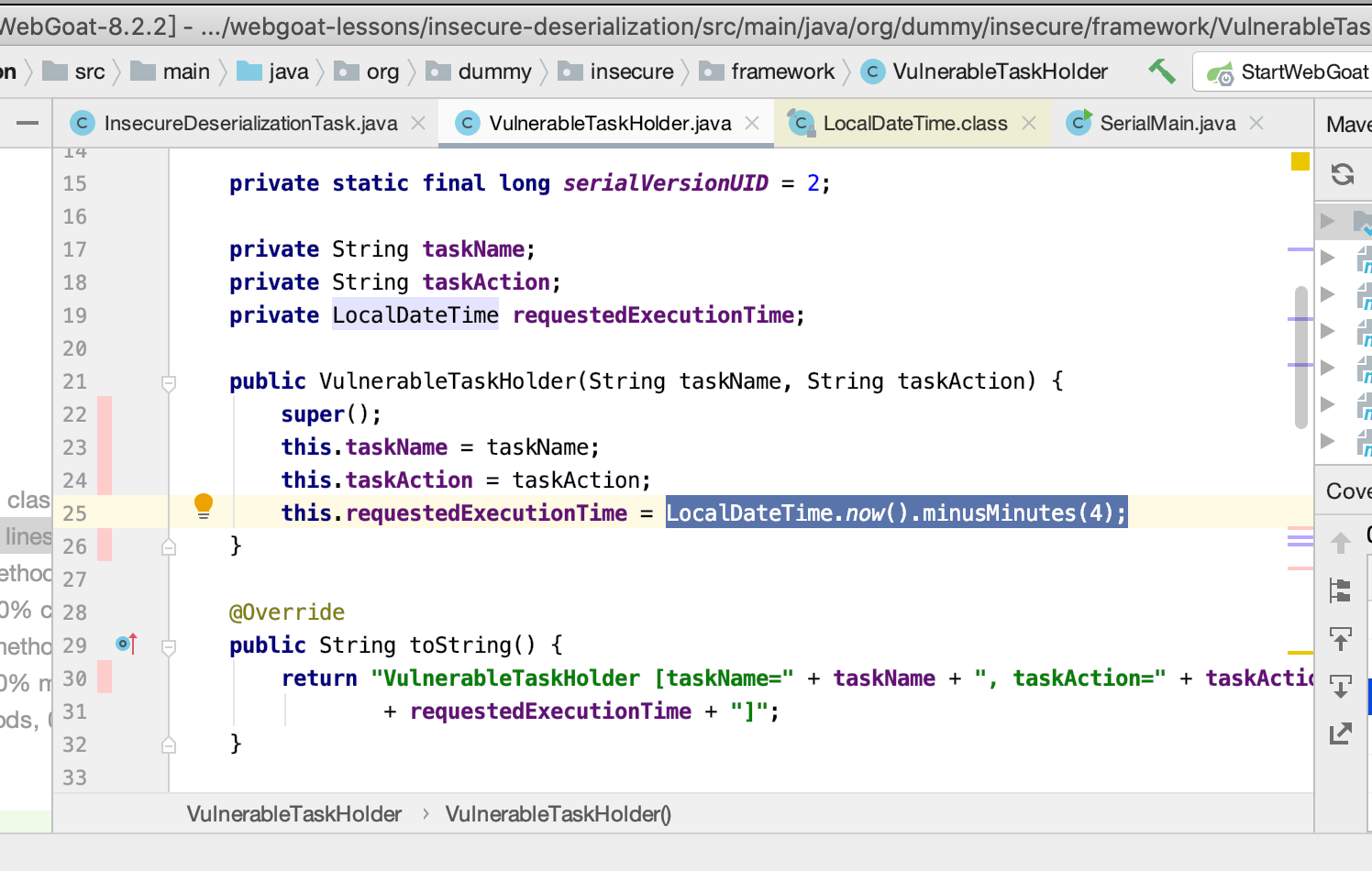Click the framework folder breadcrumb

click(x=781, y=72)
